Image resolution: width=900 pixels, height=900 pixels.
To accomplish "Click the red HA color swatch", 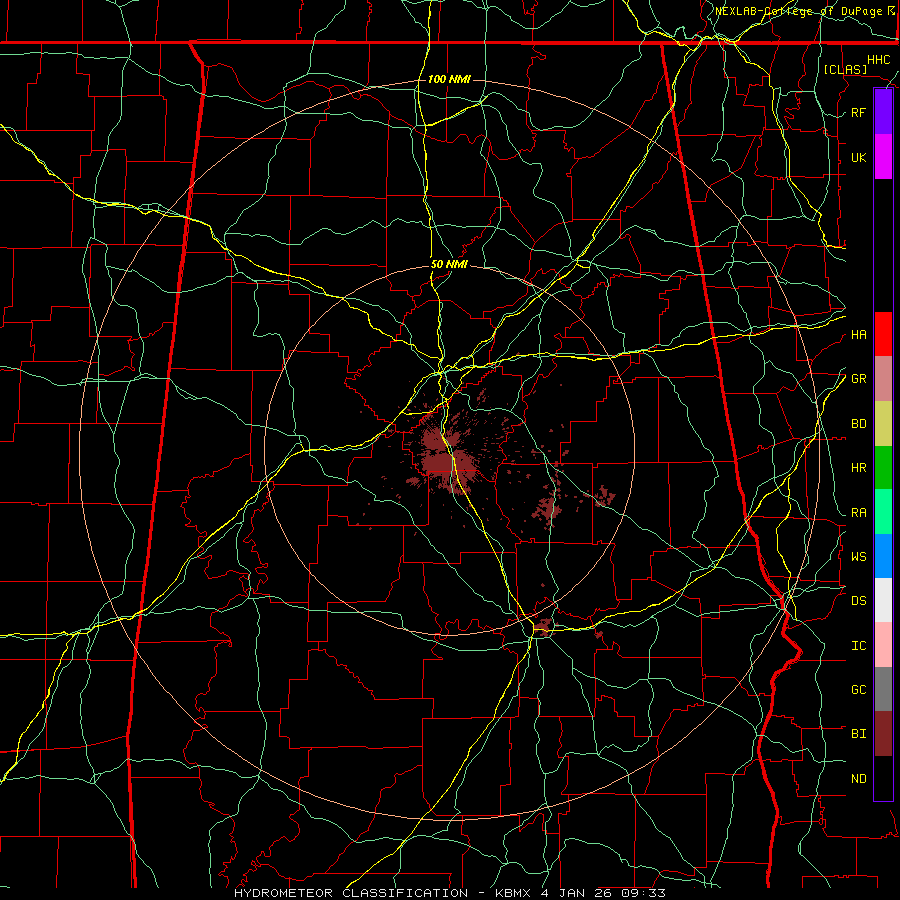I will click(x=883, y=334).
